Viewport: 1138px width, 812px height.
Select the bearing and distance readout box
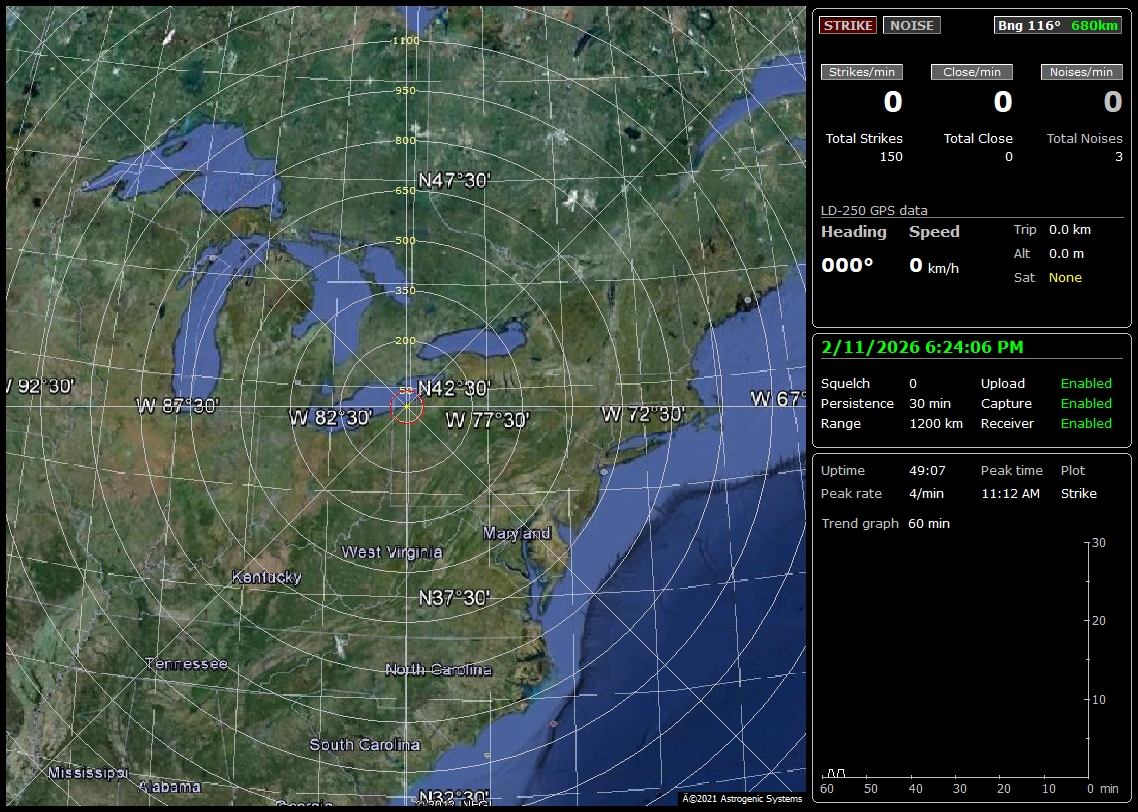pos(1057,26)
